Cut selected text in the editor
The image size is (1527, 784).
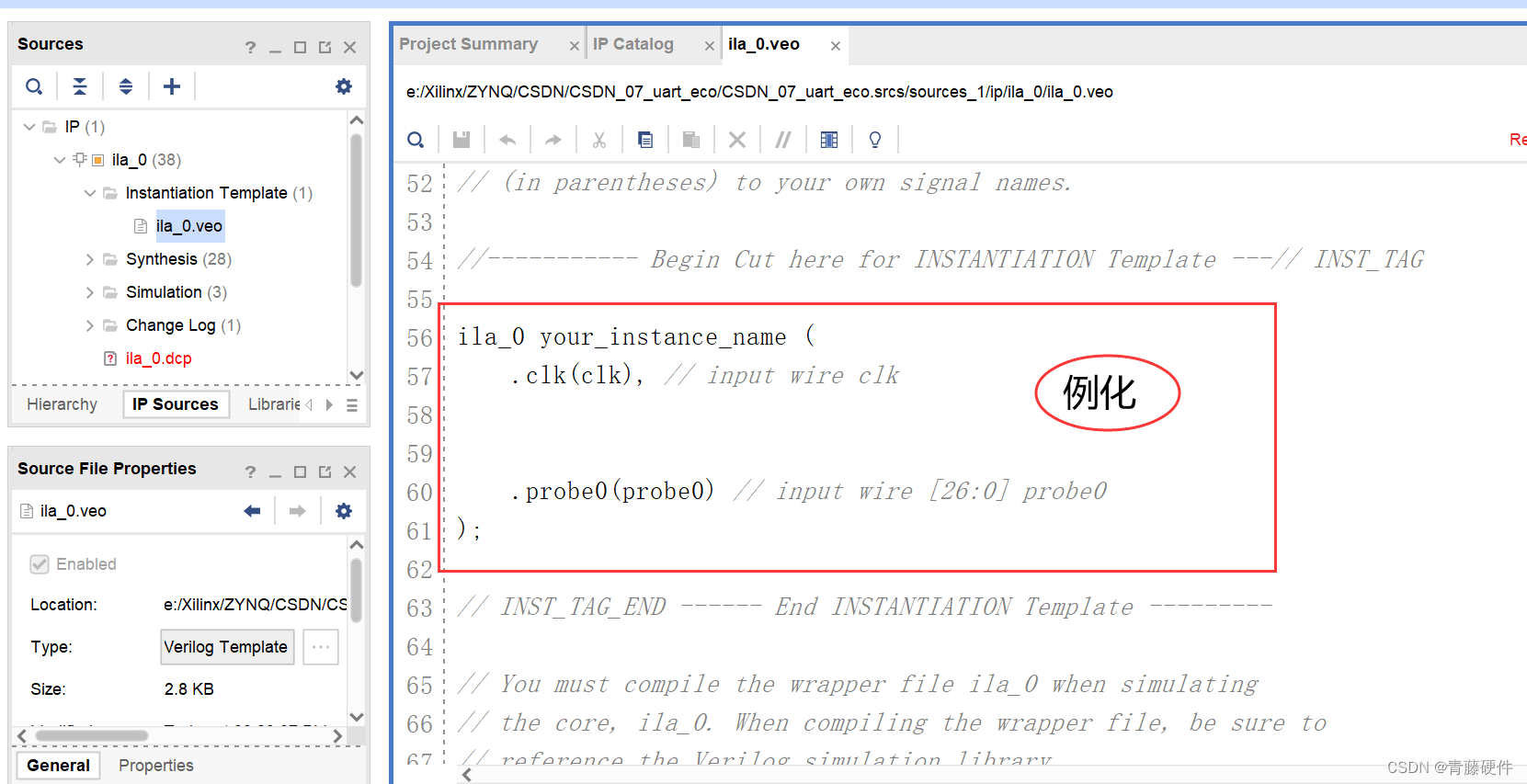coord(599,140)
